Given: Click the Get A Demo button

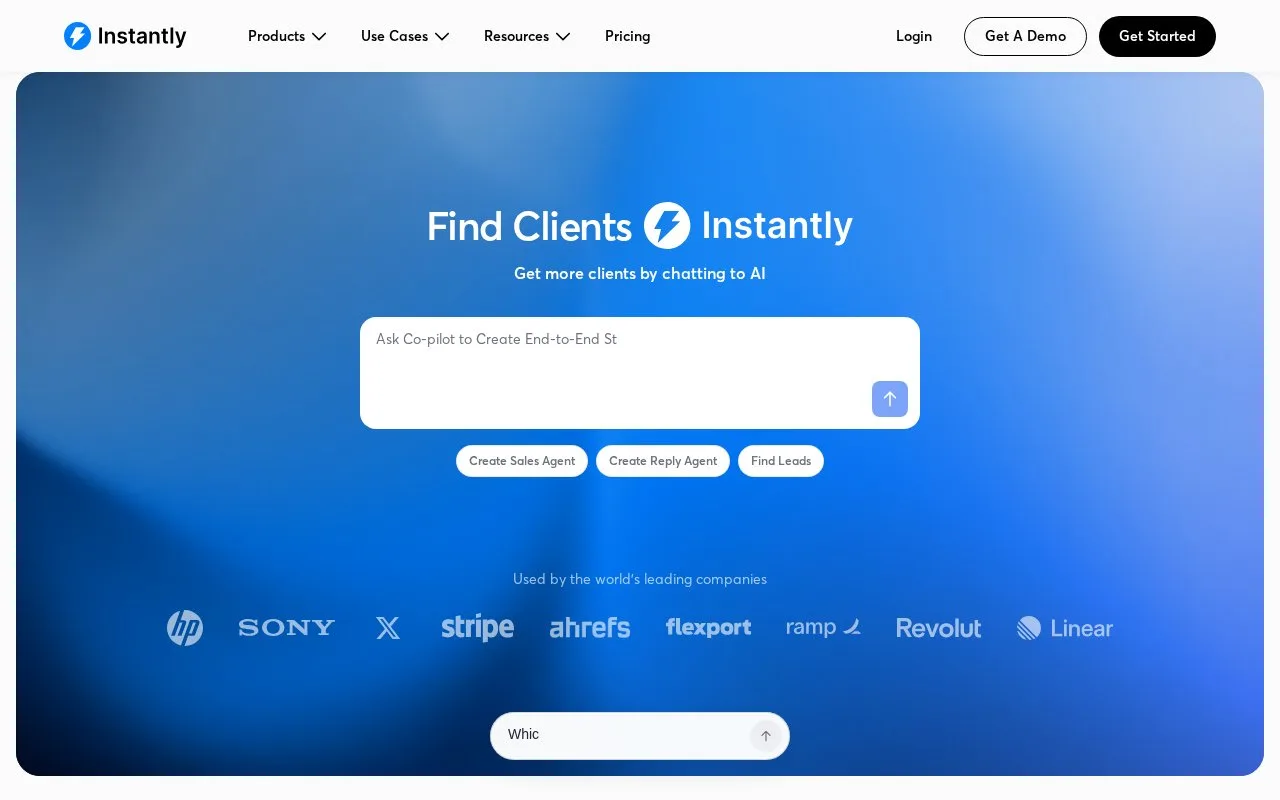Looking at the screenshot, I should tap(1025, 36).
